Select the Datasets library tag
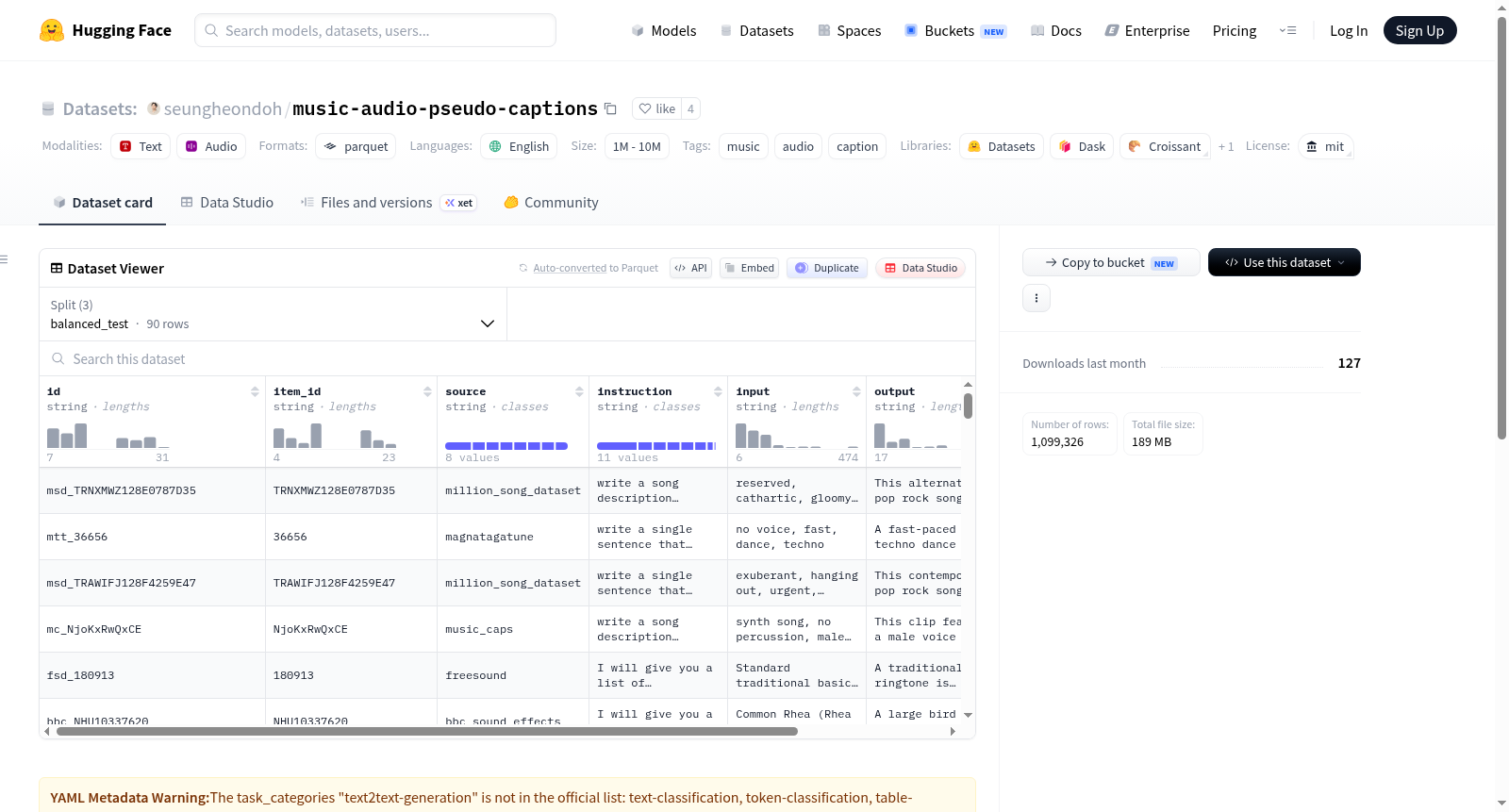The image size is (1509, 812). click(1002, 146)
